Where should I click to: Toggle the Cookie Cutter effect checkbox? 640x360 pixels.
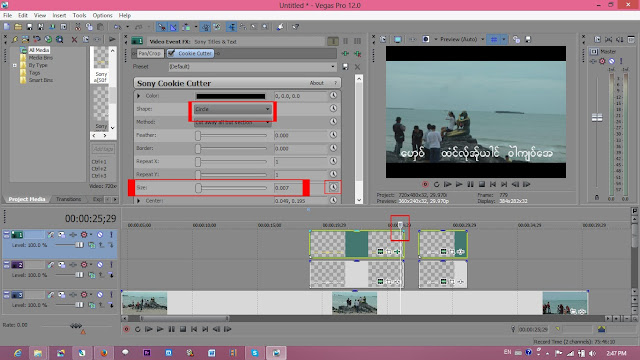pos(171,53)
